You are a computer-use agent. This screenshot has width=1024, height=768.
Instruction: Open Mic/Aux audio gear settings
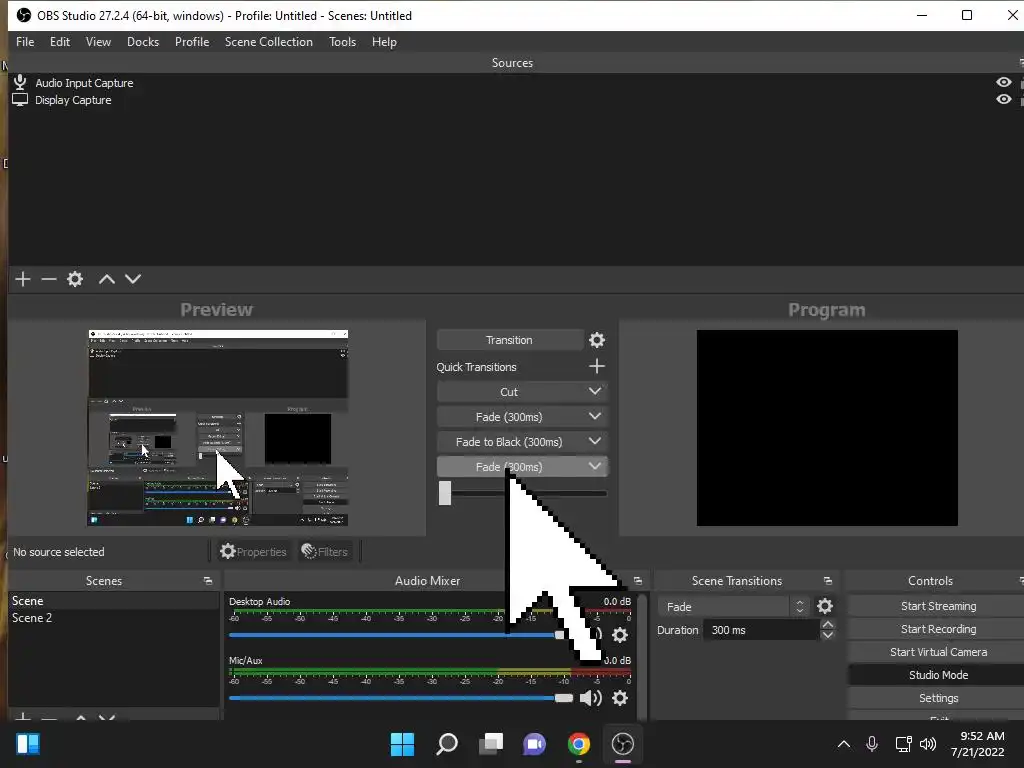coord(620,698)
